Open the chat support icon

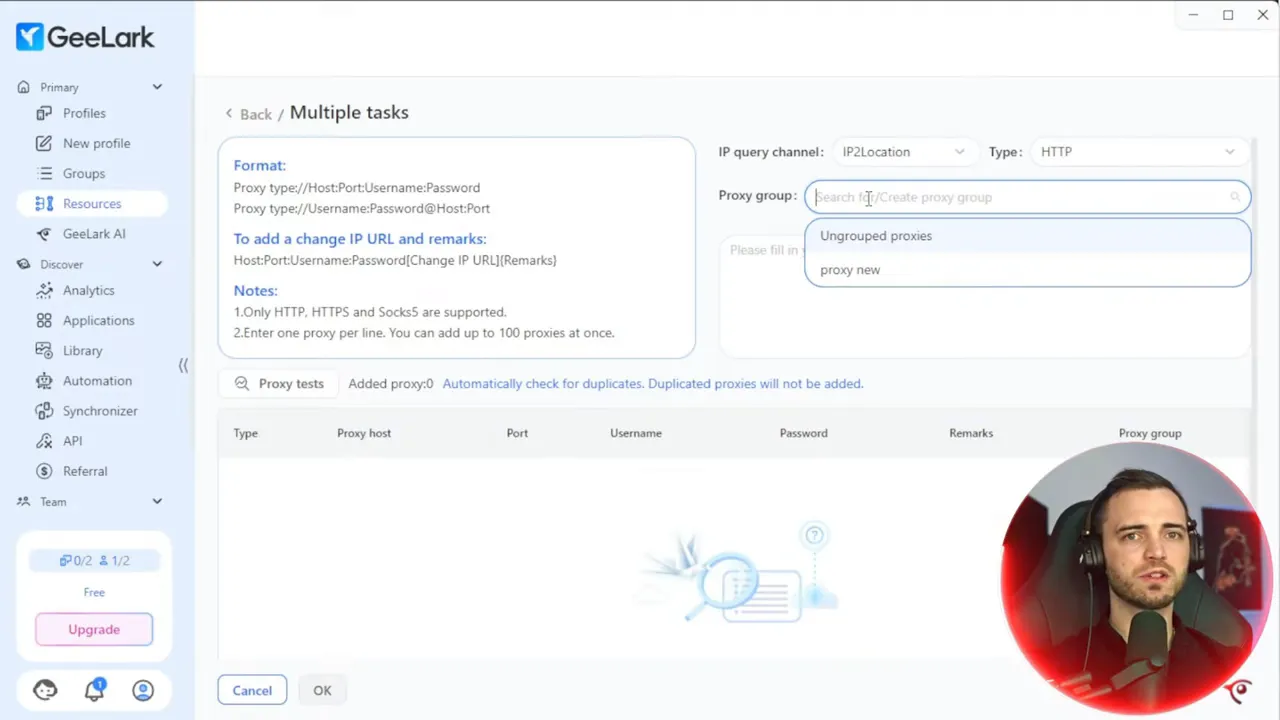coord(45,690)
